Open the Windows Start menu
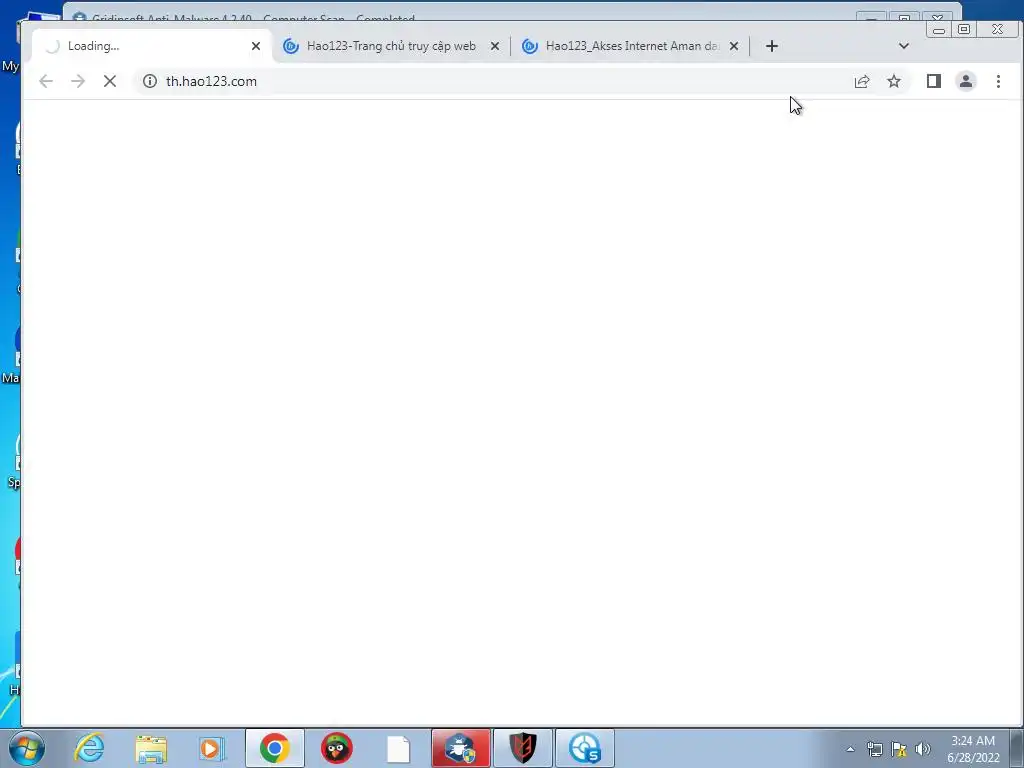Viewport: 1024px width, 768px height. [26, 748]
